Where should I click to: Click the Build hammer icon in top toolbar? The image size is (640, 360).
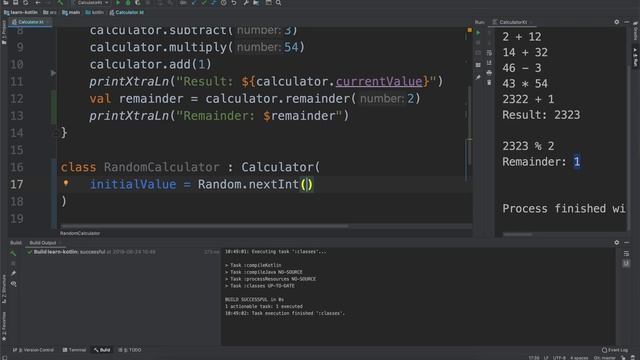pyautogui.click(x=60, y=3)
